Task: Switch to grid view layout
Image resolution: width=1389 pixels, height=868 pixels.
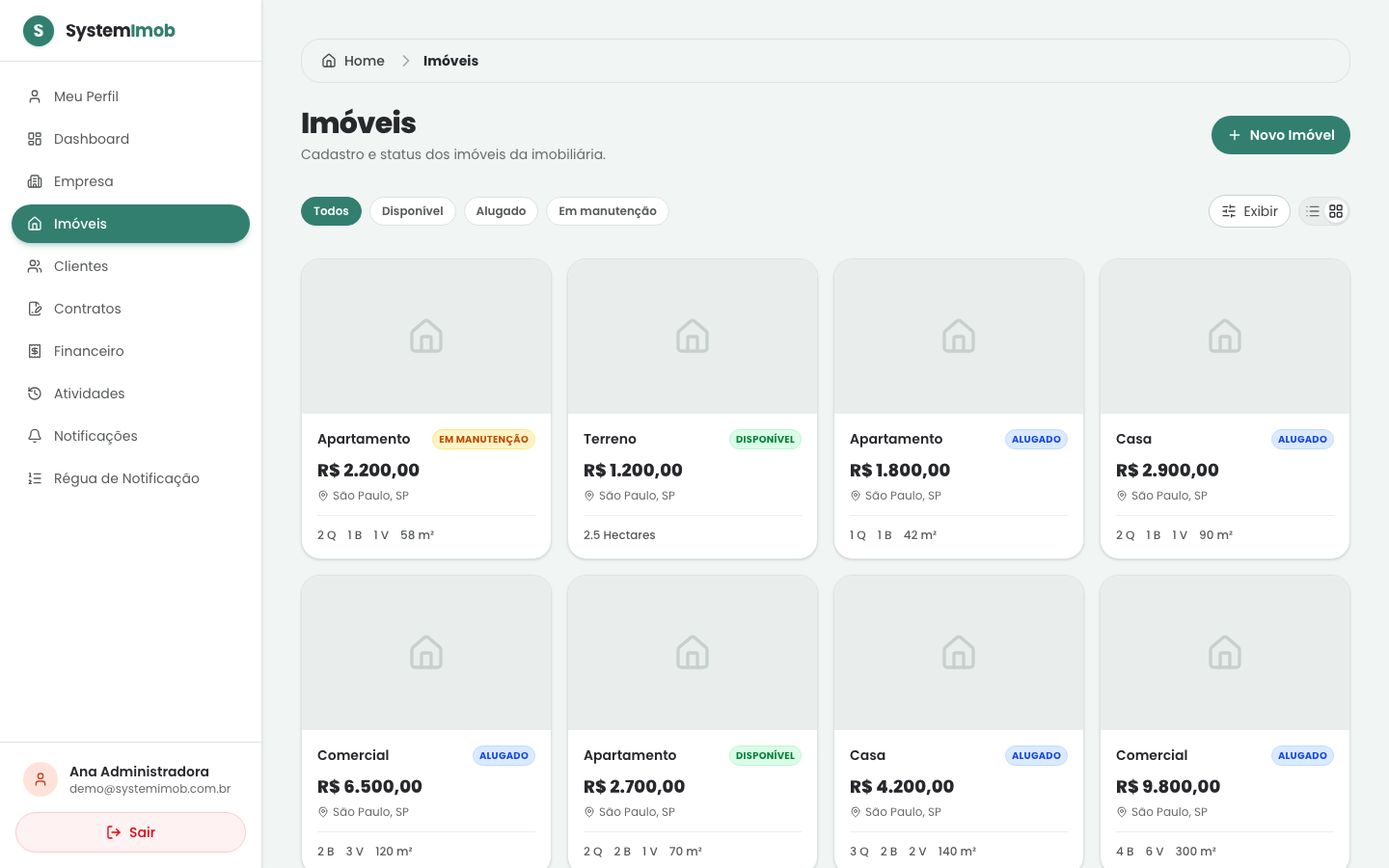Action: point(1336,211)
